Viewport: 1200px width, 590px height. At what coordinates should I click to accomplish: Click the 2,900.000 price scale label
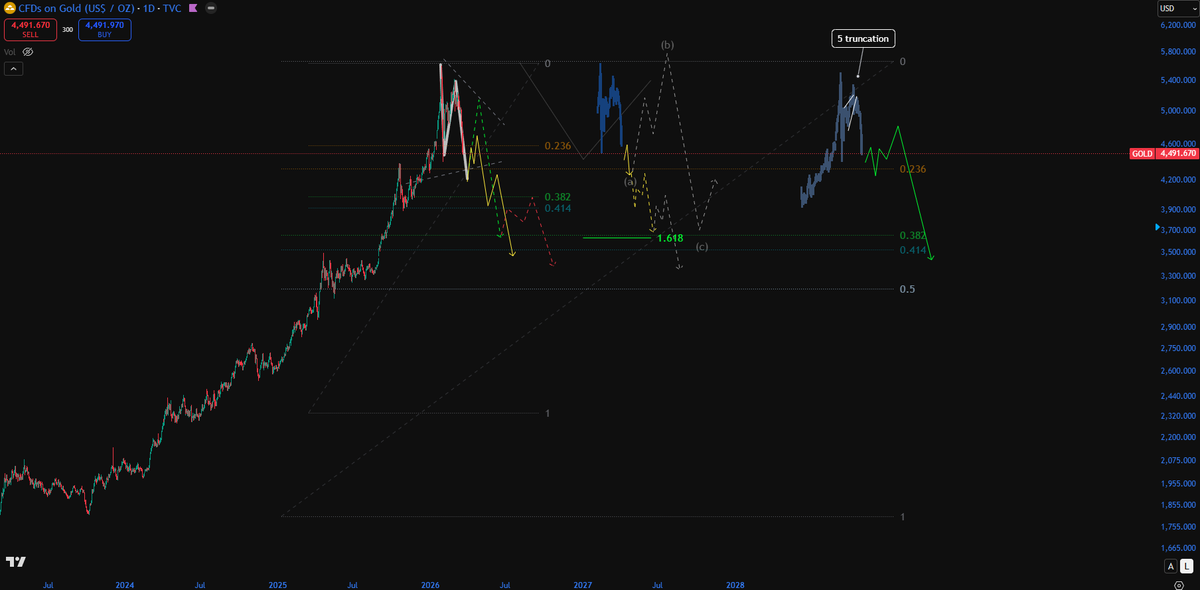click(x=1178, y=328)
